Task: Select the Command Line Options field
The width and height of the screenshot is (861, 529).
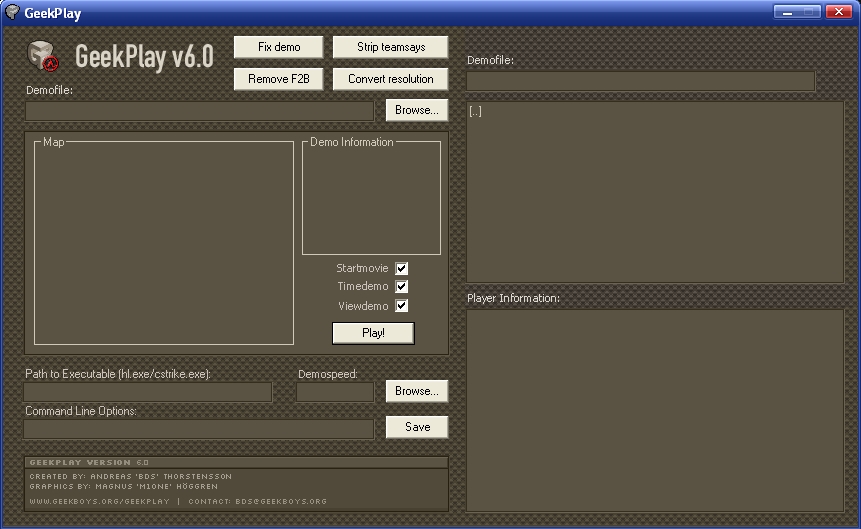Action: tap(199, 429)
